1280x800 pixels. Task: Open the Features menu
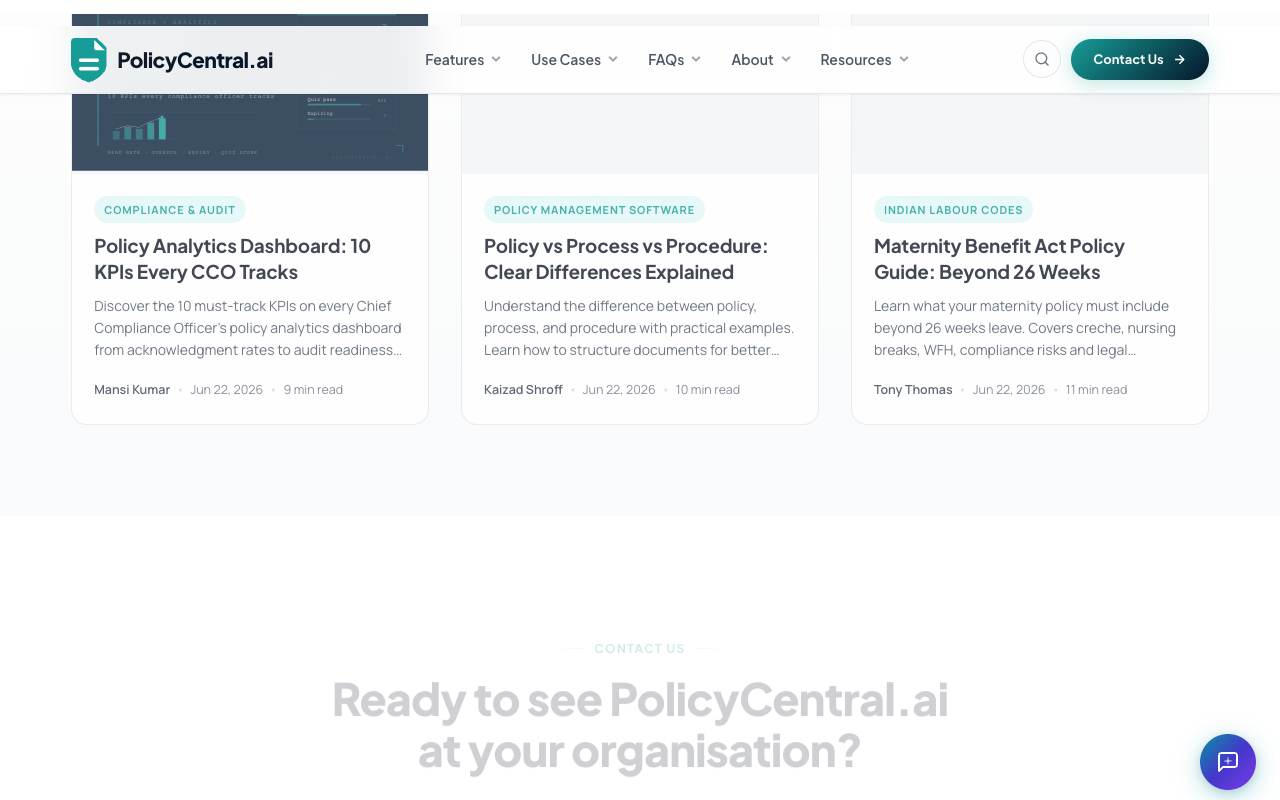(x=463, y=59)
